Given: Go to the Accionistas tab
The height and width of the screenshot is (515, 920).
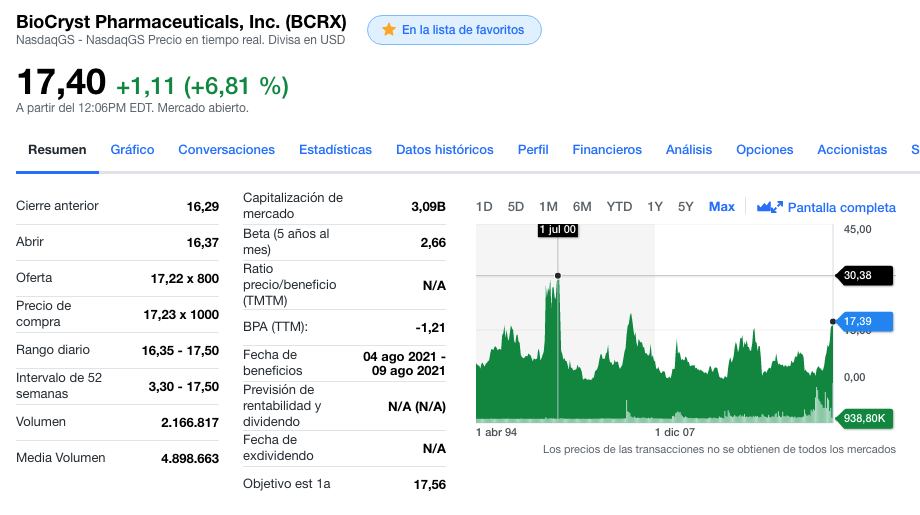Looking at the screenshot, I should coord(852,150).
